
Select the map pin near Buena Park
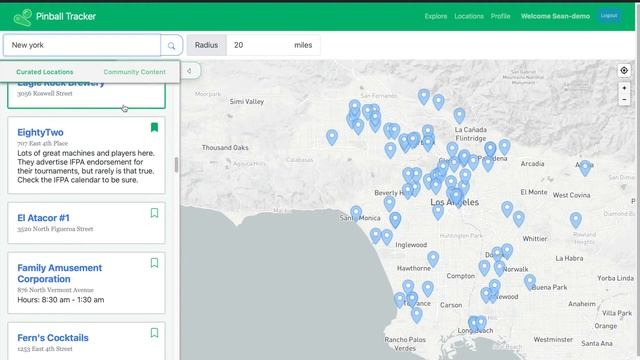tap(530, 282)
